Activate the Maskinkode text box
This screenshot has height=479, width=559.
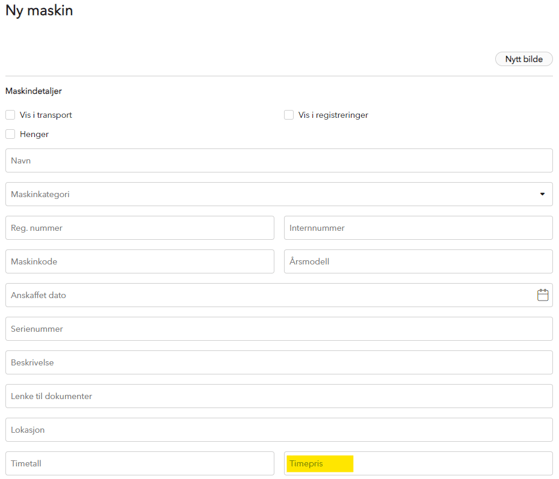[140, 262]
